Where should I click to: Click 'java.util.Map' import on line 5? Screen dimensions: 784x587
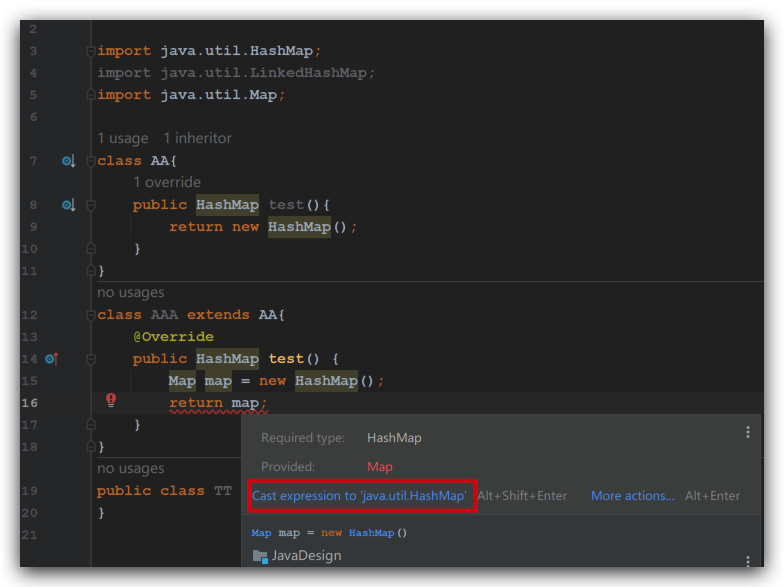218,95
